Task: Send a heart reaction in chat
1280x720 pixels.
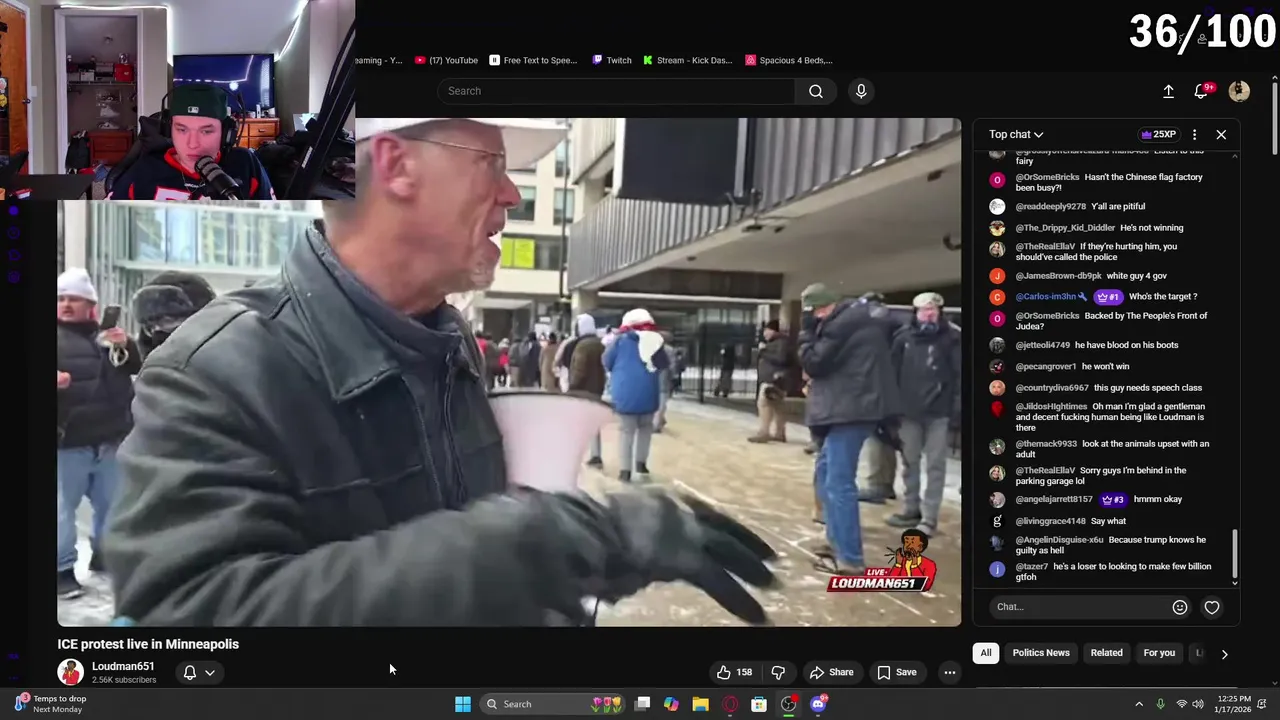Action: pyautogui.click(x=1212, y=607)
